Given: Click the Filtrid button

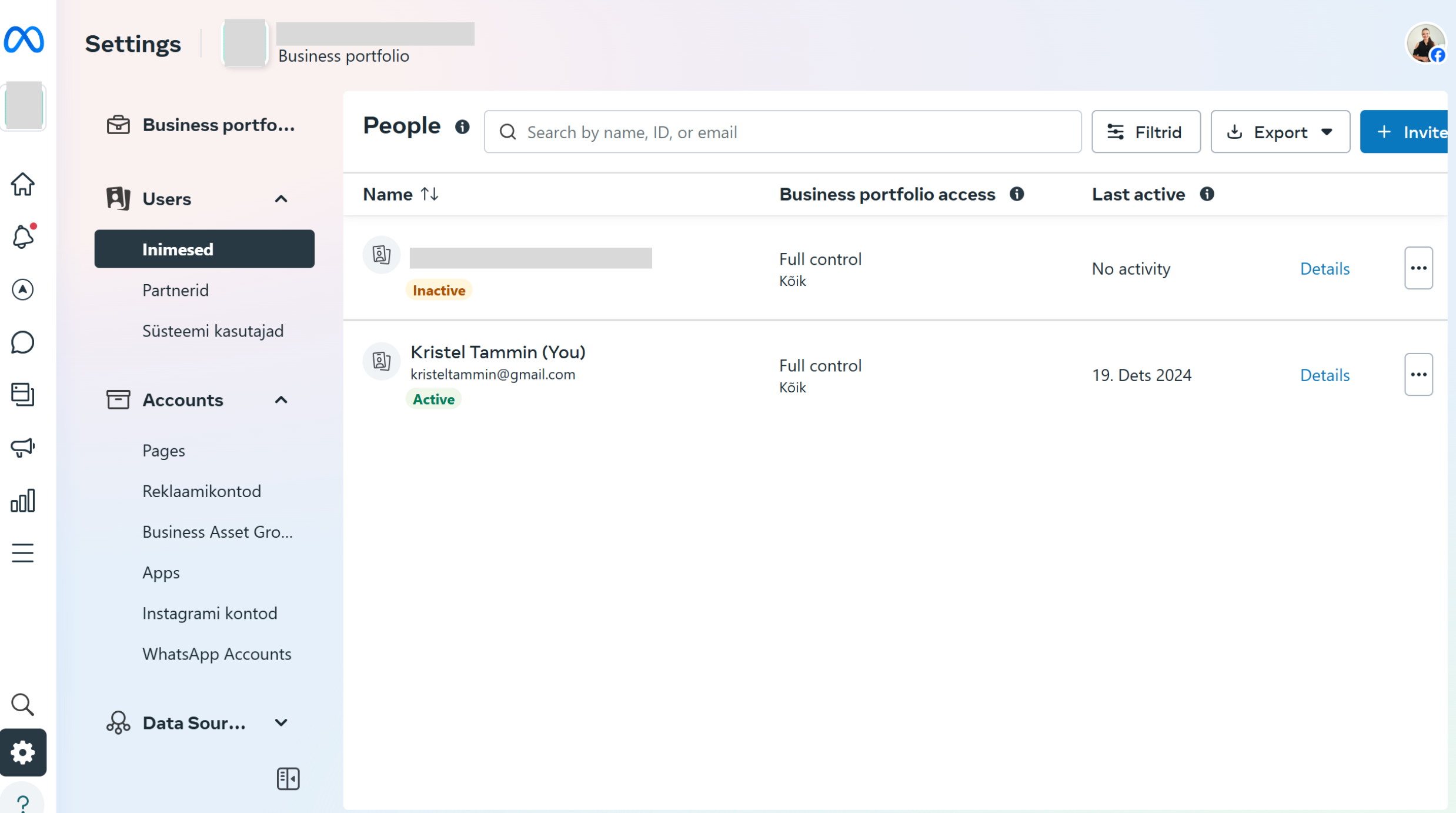Looking at the screenshot, I should click(x=1146, y=132).
